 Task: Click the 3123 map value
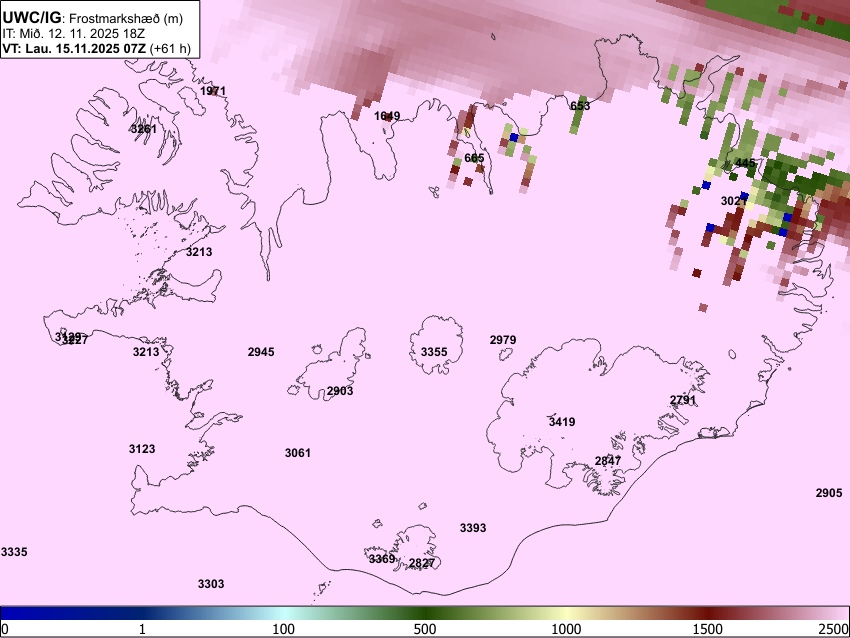click(142, 449)
